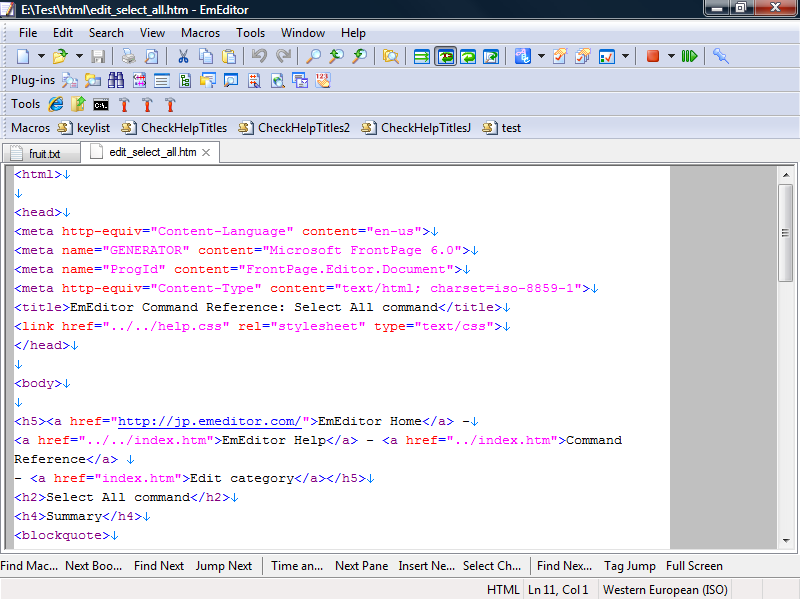Click the red Stop macro icon
Image resolution: width=800 pixels, height=599 pixels.
point(653,56)
